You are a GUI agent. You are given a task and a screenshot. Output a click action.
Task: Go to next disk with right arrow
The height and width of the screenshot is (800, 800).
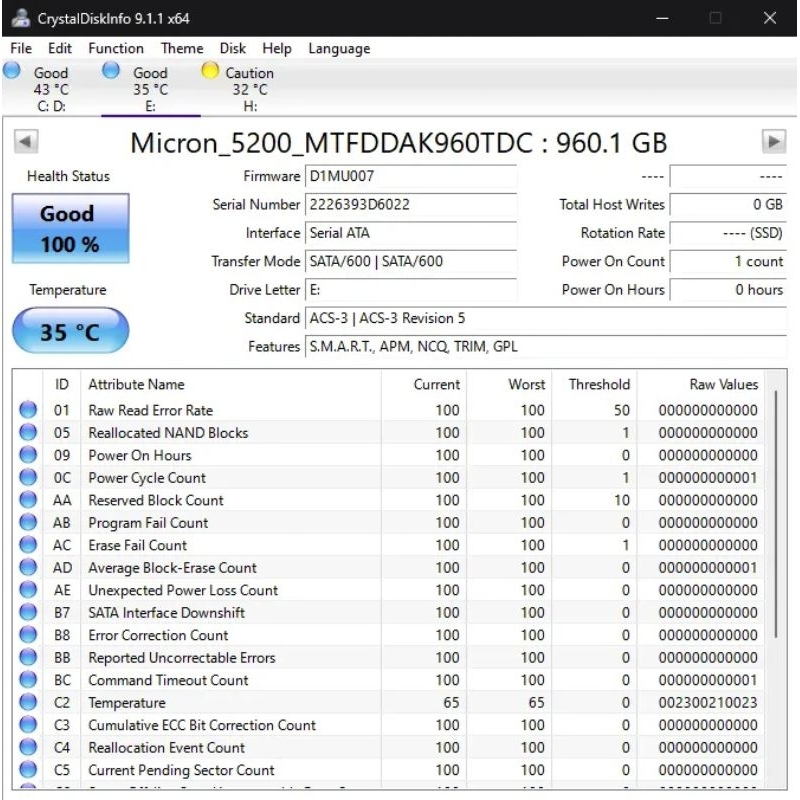[773, 141]
